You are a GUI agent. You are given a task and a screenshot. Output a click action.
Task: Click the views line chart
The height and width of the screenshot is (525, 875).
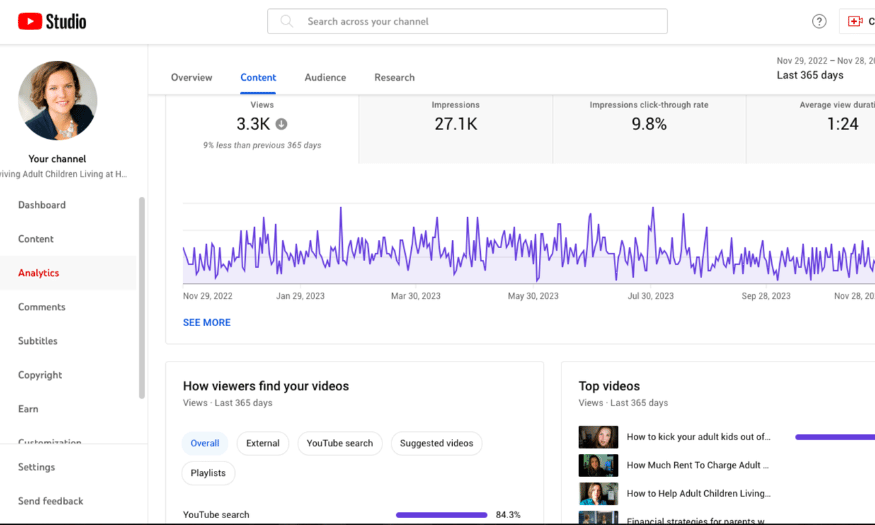528,245
